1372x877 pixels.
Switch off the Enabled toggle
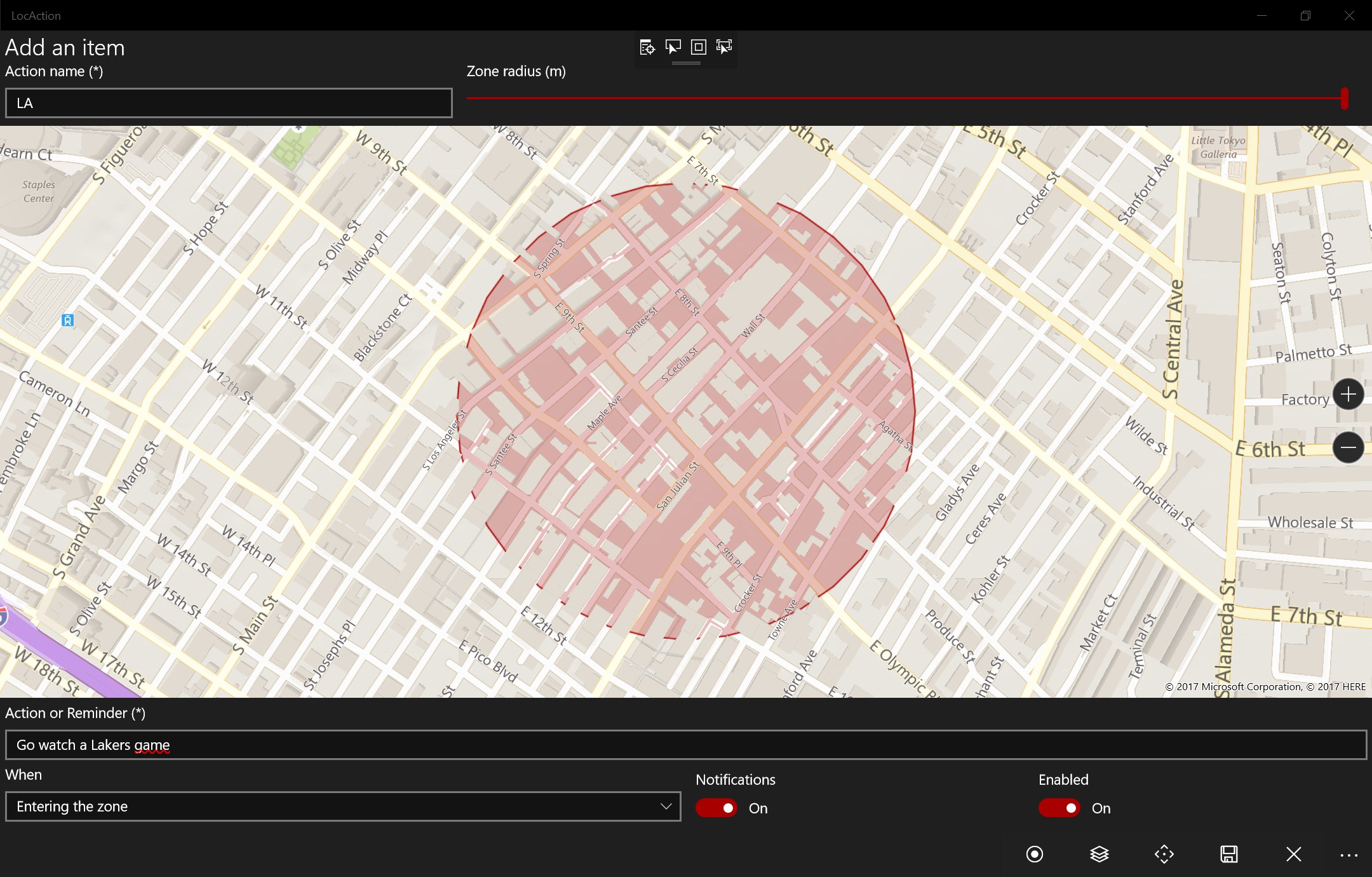tap(1059, 808)
